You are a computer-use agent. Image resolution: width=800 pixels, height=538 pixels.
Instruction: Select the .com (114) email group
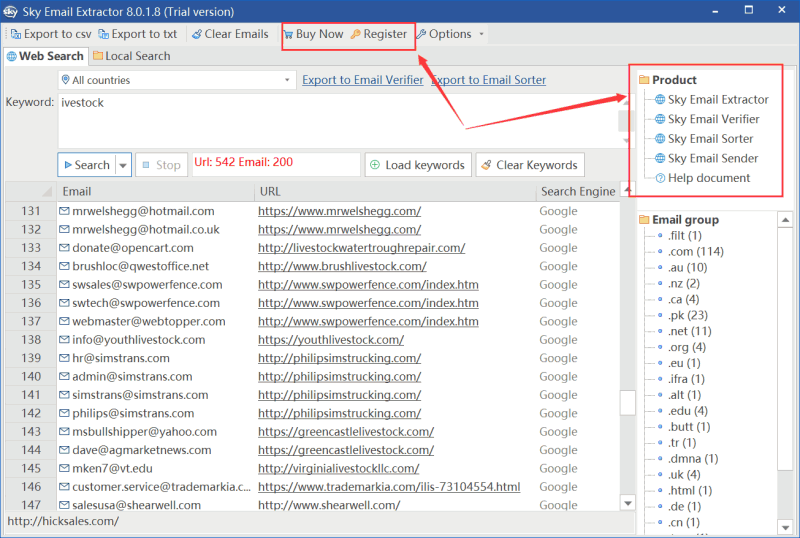[696, 252]
